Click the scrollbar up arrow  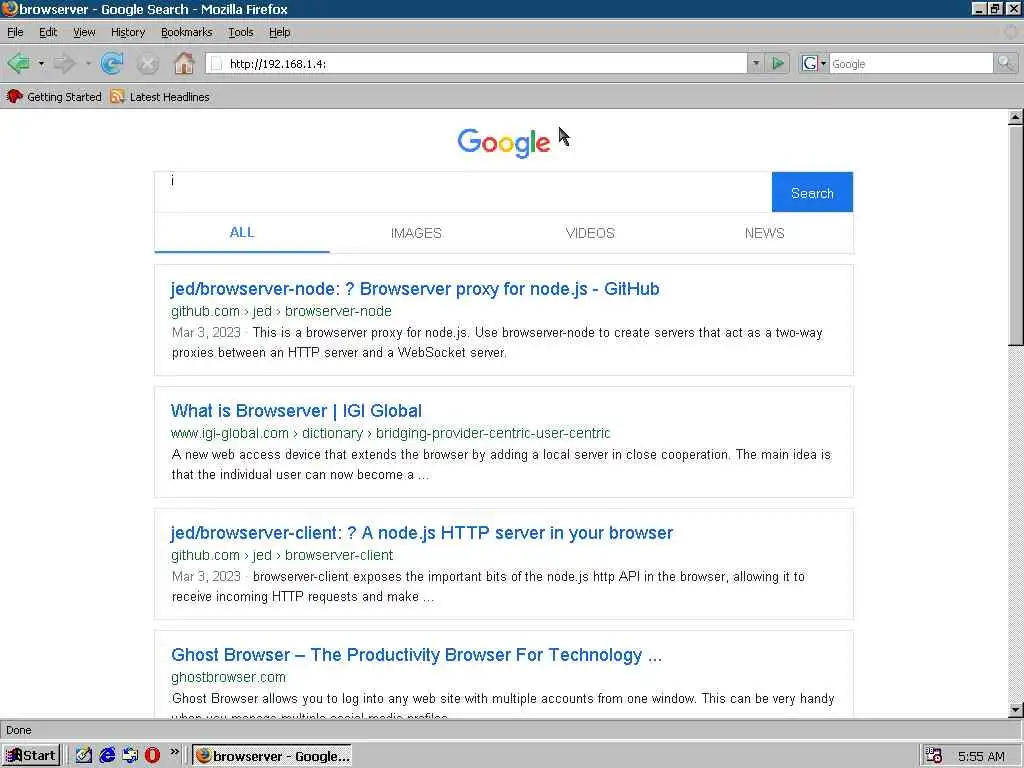(1015, 118)
